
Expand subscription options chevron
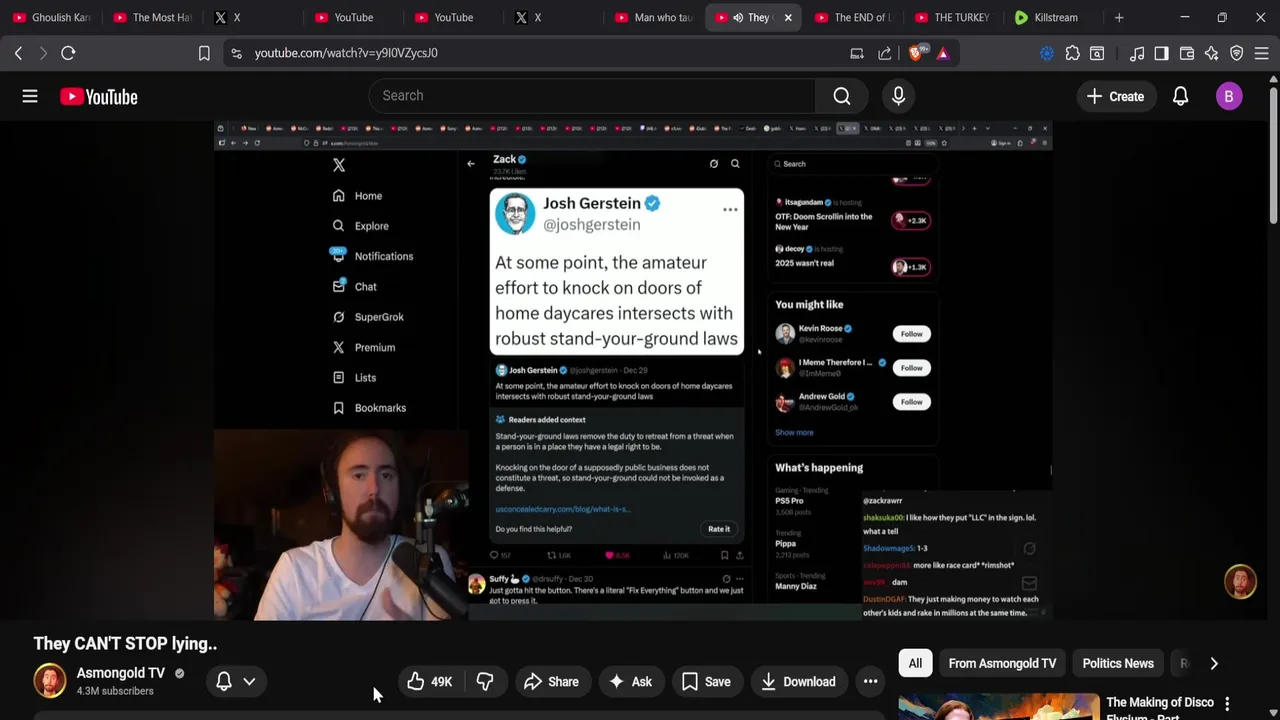click(249, 681)
